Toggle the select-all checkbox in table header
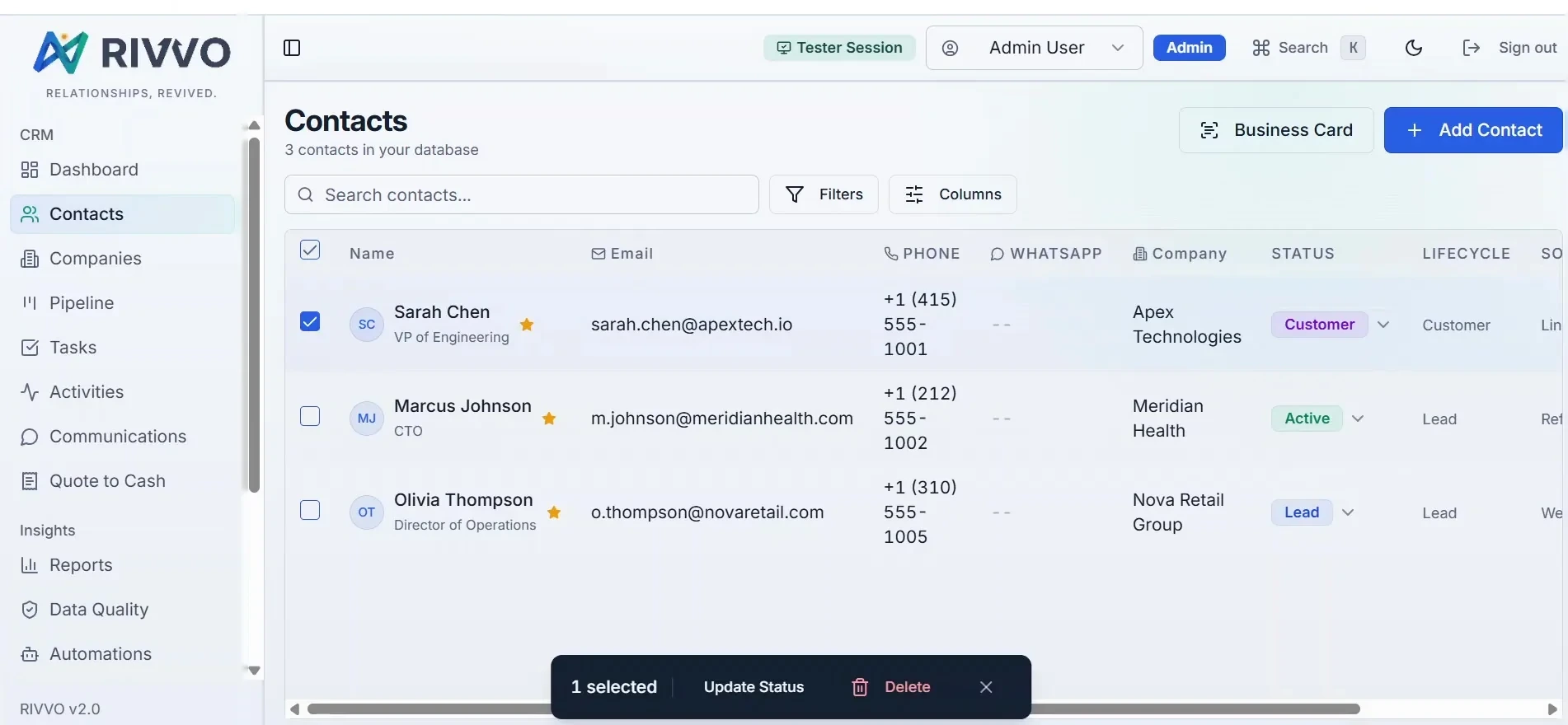Image resolution: width=1568 pixels, height=725 pixels. coord(310,250)
